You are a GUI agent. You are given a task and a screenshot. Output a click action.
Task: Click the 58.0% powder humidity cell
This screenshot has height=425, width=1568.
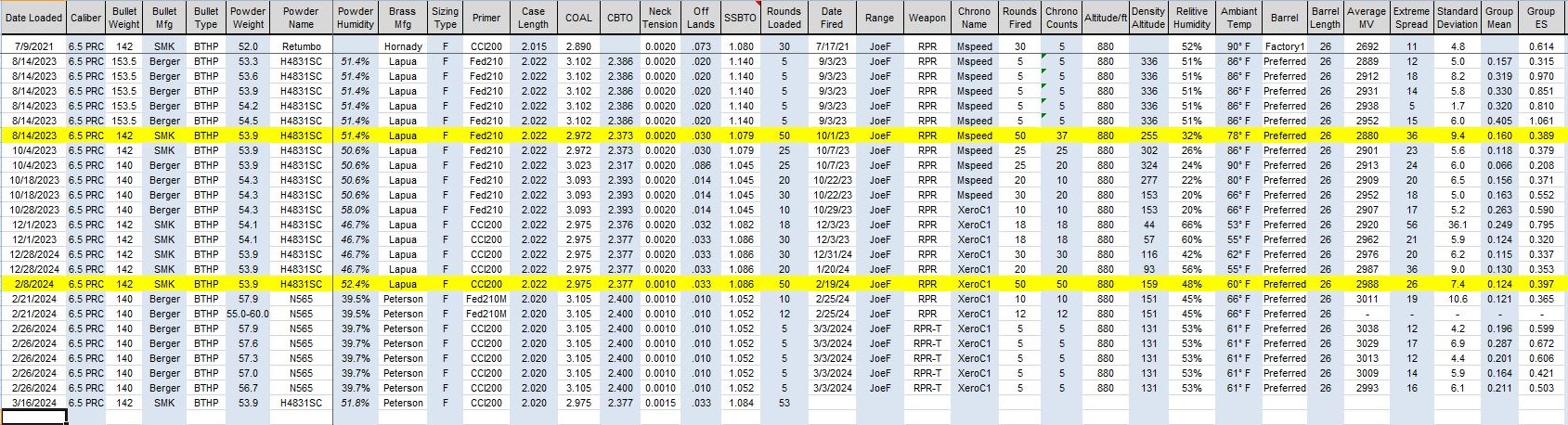click(x=356, y=210)
